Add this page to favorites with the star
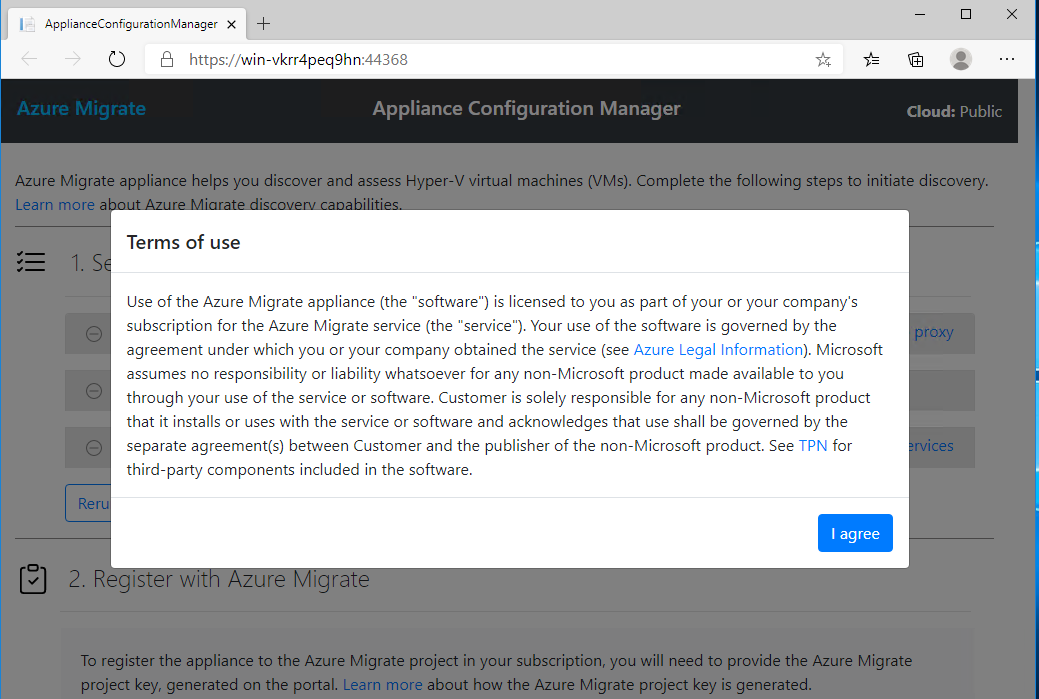Image resolution: width=1039 pixels, height=699 pixels. click(x=823, y=59)
